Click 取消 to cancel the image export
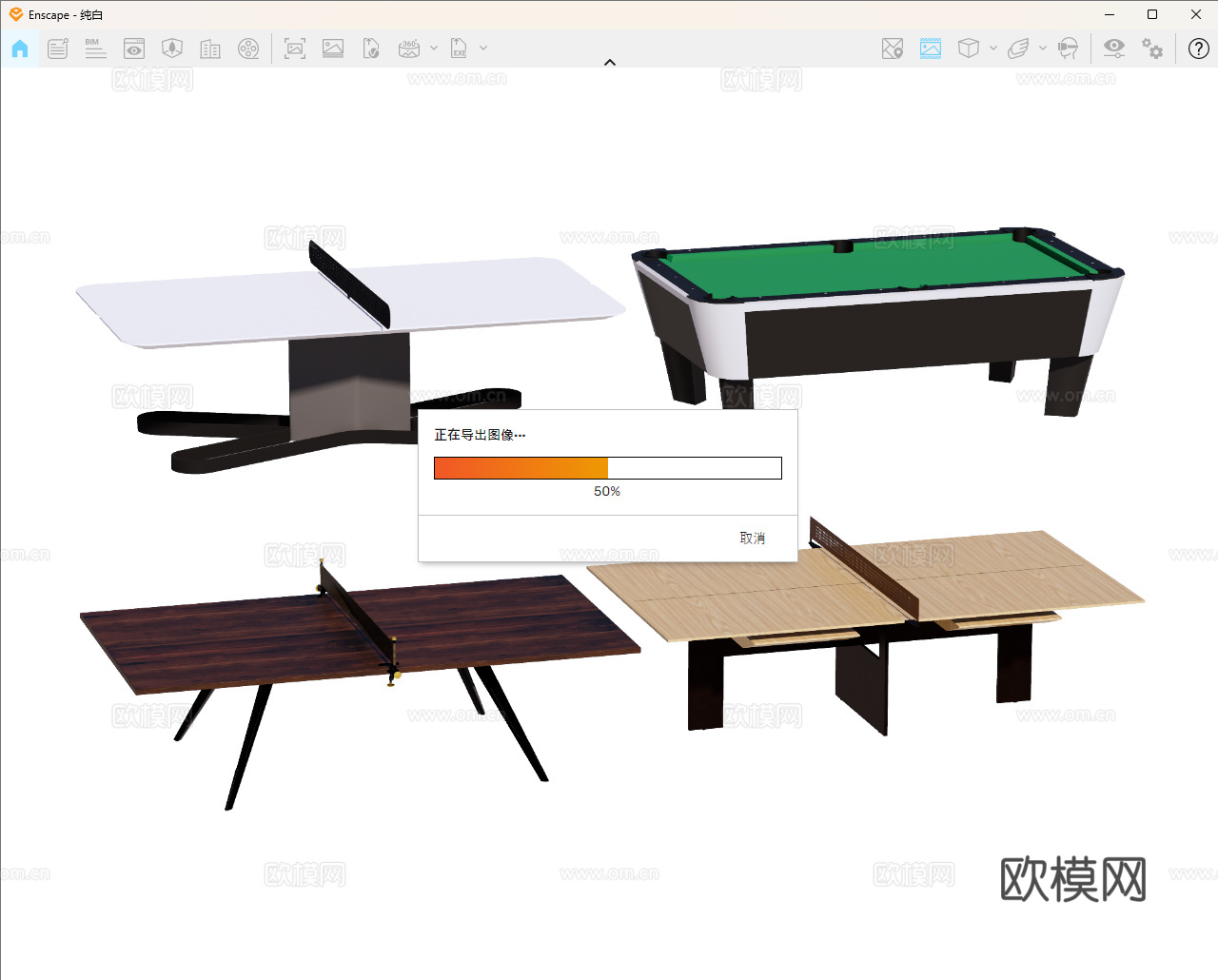This screenshot has width=1218, height=980. 753,539
